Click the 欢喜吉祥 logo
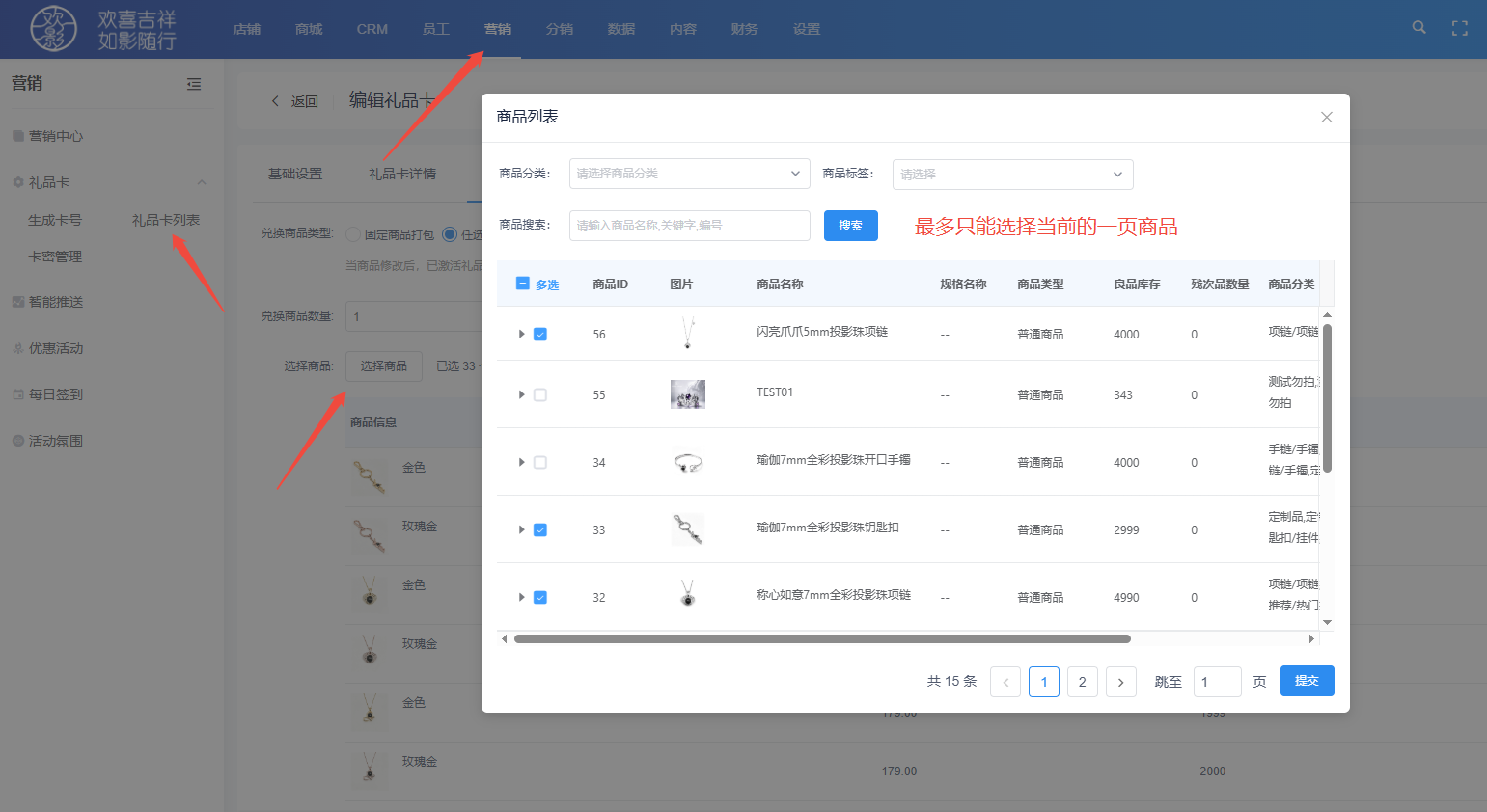This screenshot has width=1487, height=812. coord(103,29)
